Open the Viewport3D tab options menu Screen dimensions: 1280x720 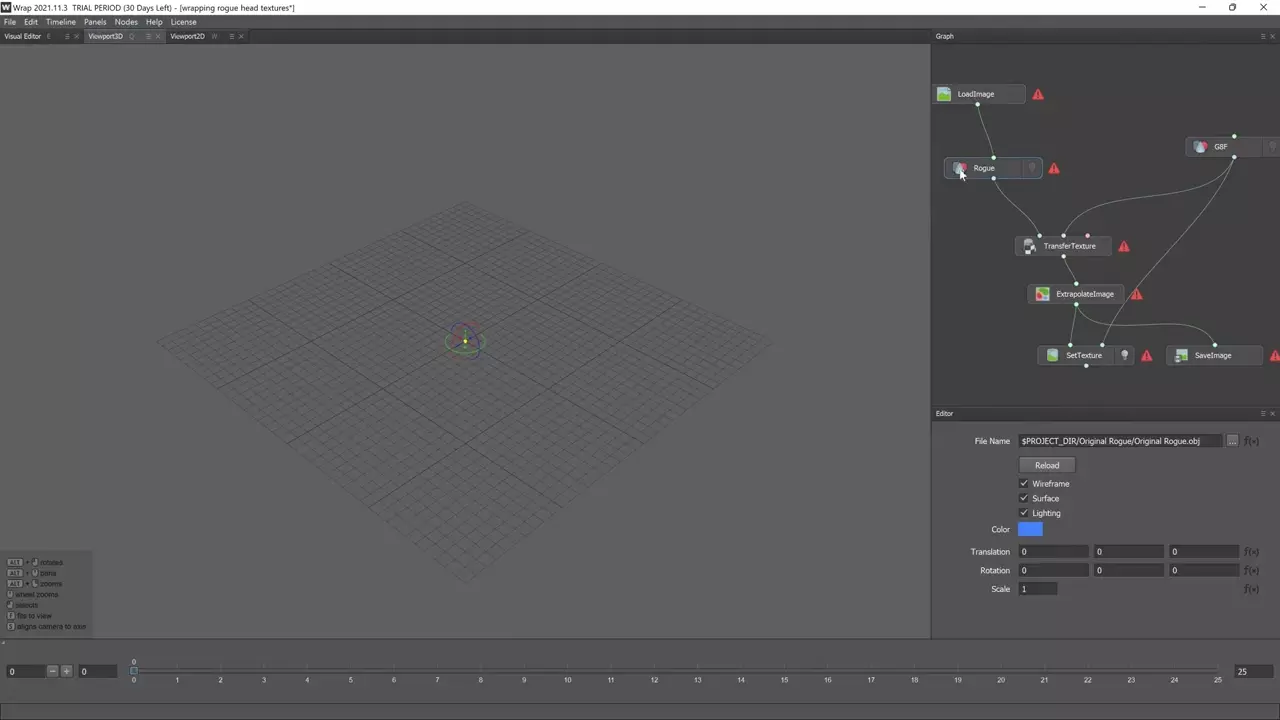(149, 36)
